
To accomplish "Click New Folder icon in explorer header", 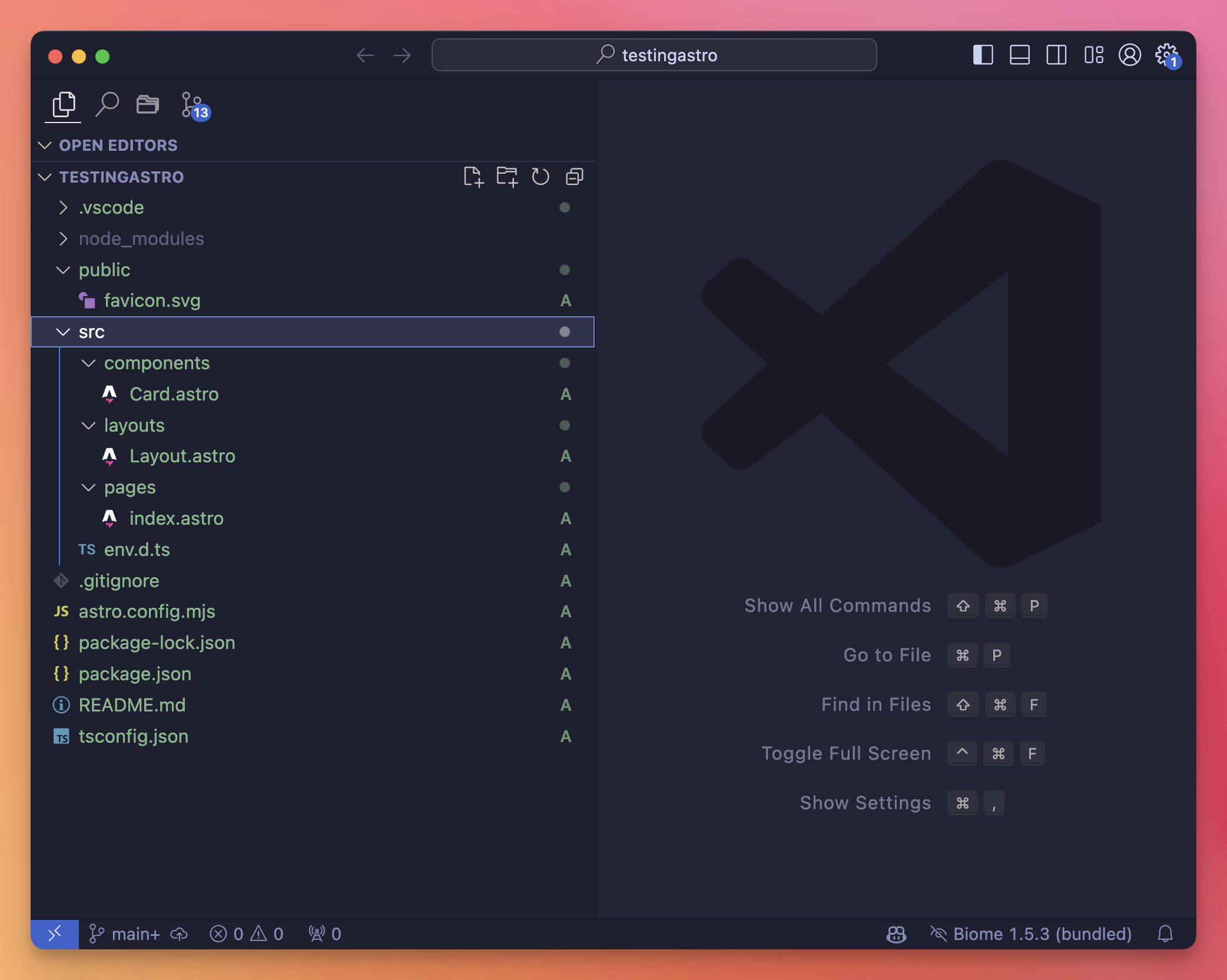I will 506,177.
